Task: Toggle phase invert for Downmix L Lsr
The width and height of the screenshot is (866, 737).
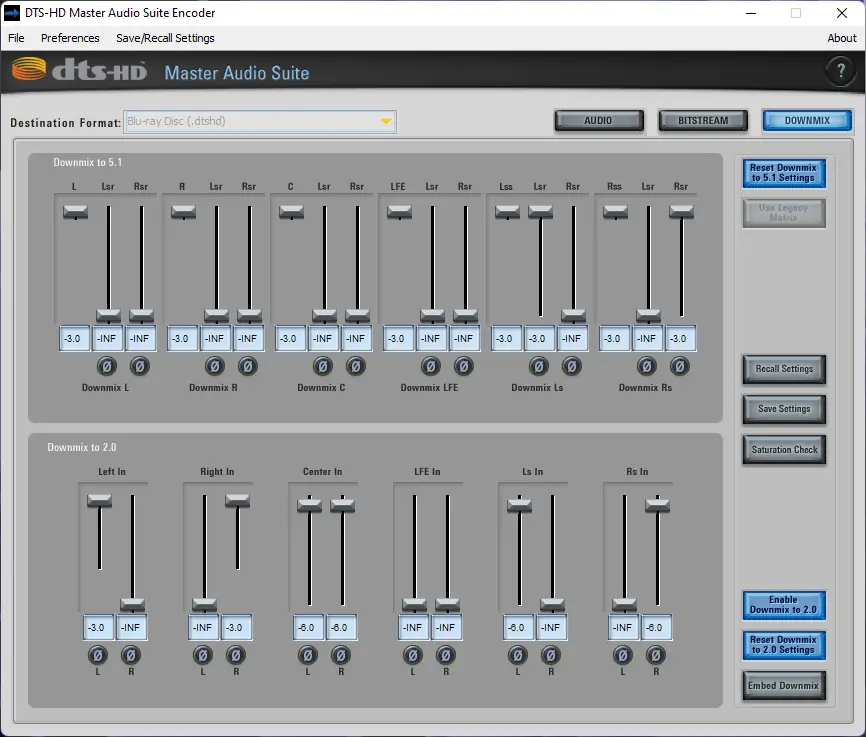Action: coord(107,366)
